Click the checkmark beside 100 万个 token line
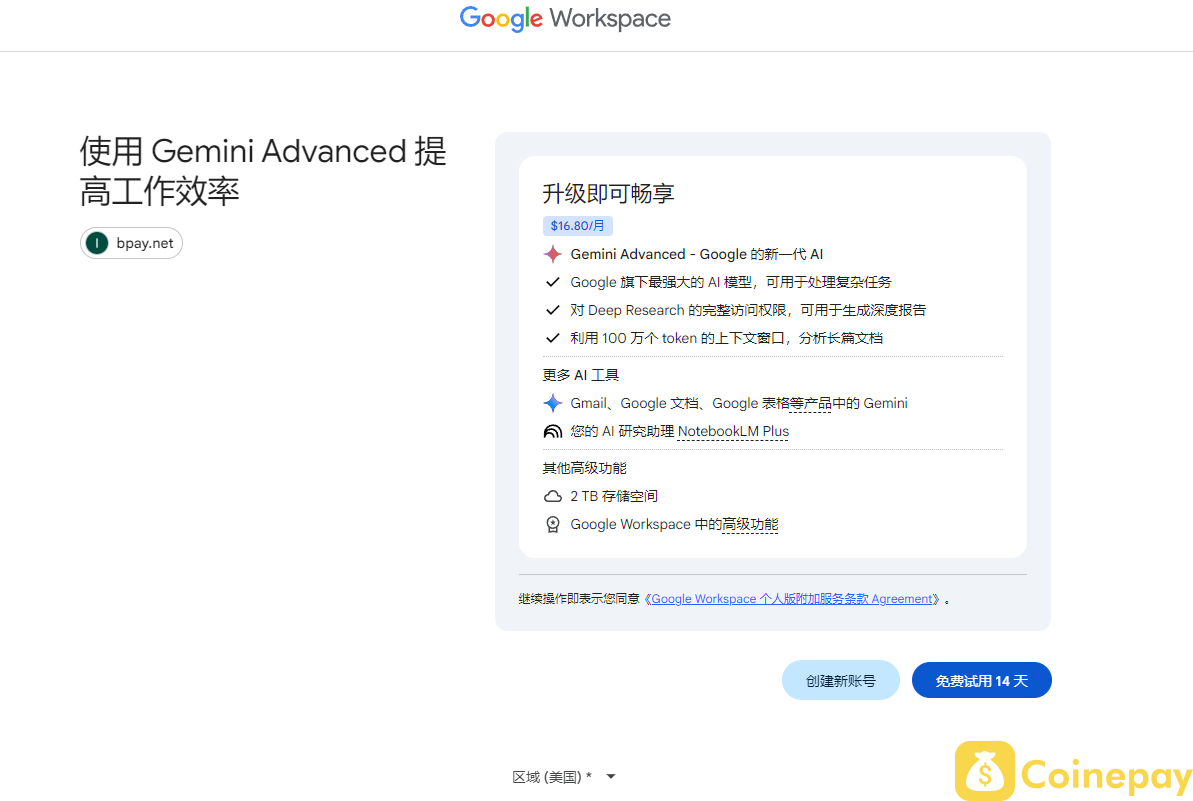The width and height of the screenshot is (1193, 801). (x=553, y=339)
